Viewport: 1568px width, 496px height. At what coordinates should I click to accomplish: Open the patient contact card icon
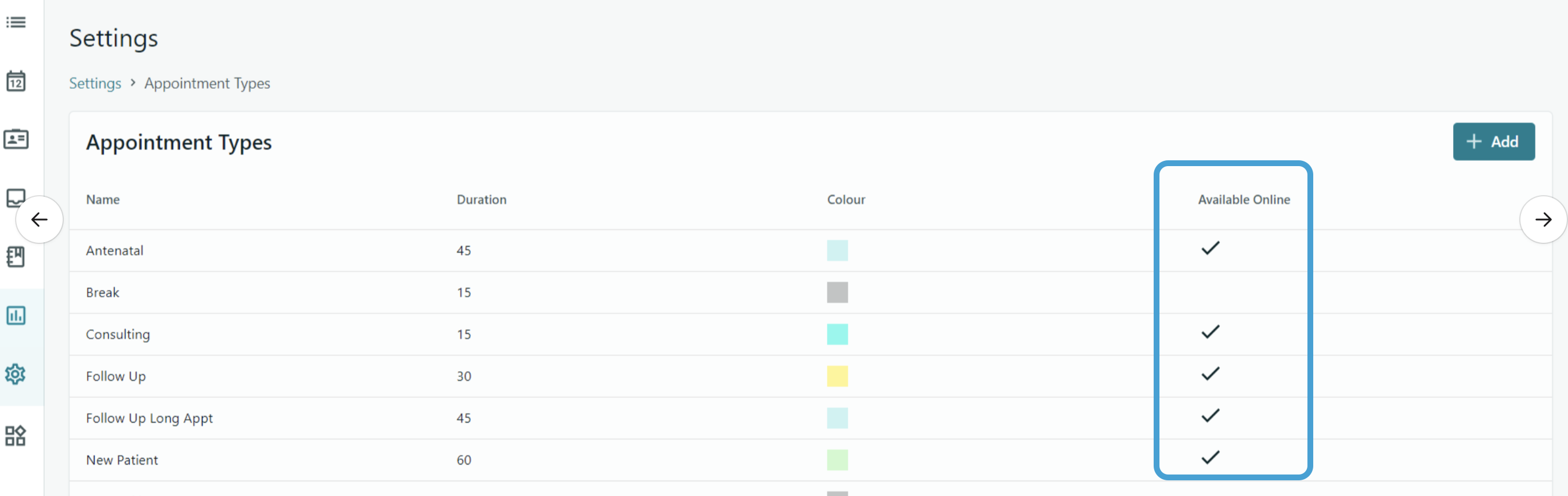[16, 139]
